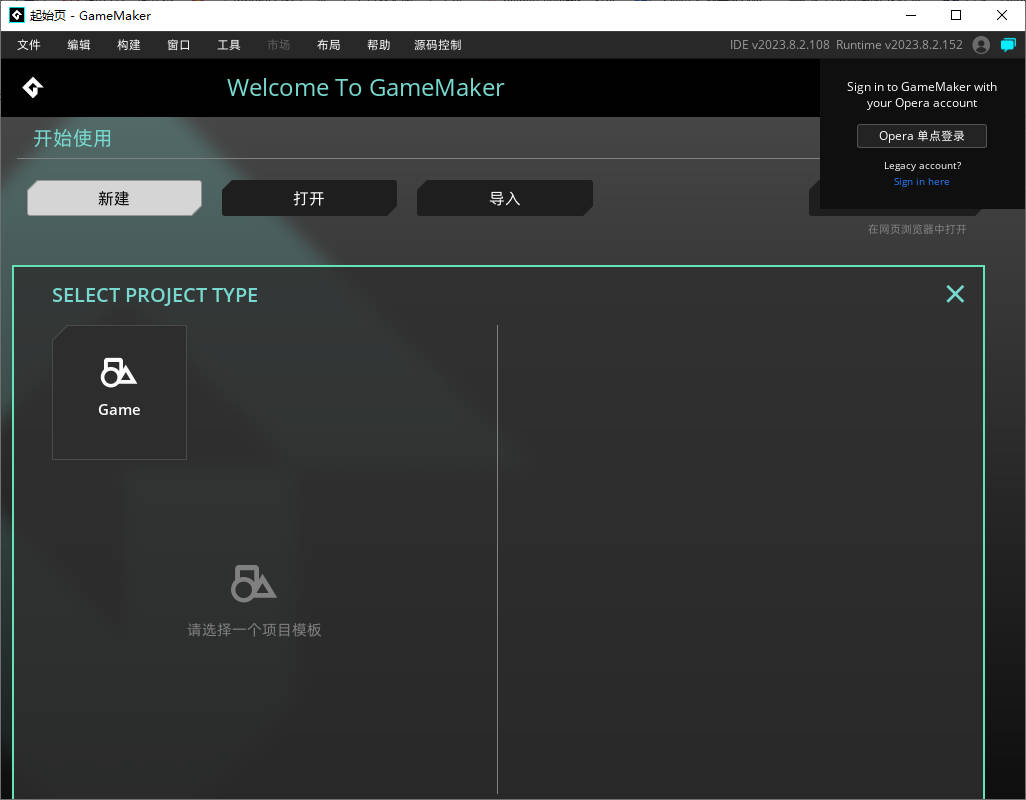Click the 市场 menu item

tap(279, 44)
